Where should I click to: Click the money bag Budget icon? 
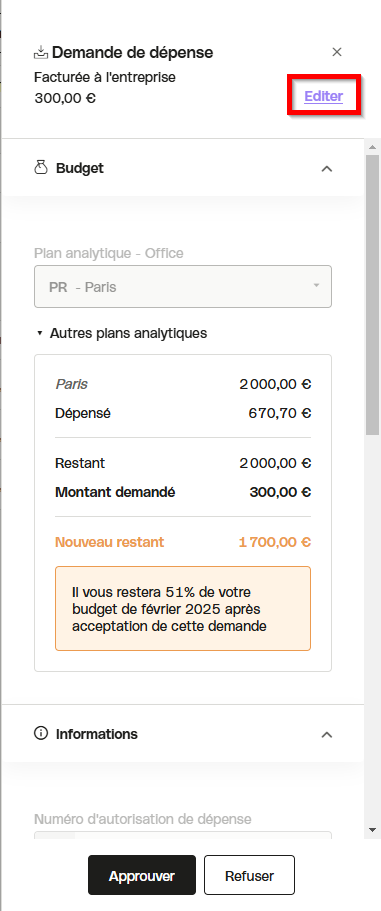41,168
